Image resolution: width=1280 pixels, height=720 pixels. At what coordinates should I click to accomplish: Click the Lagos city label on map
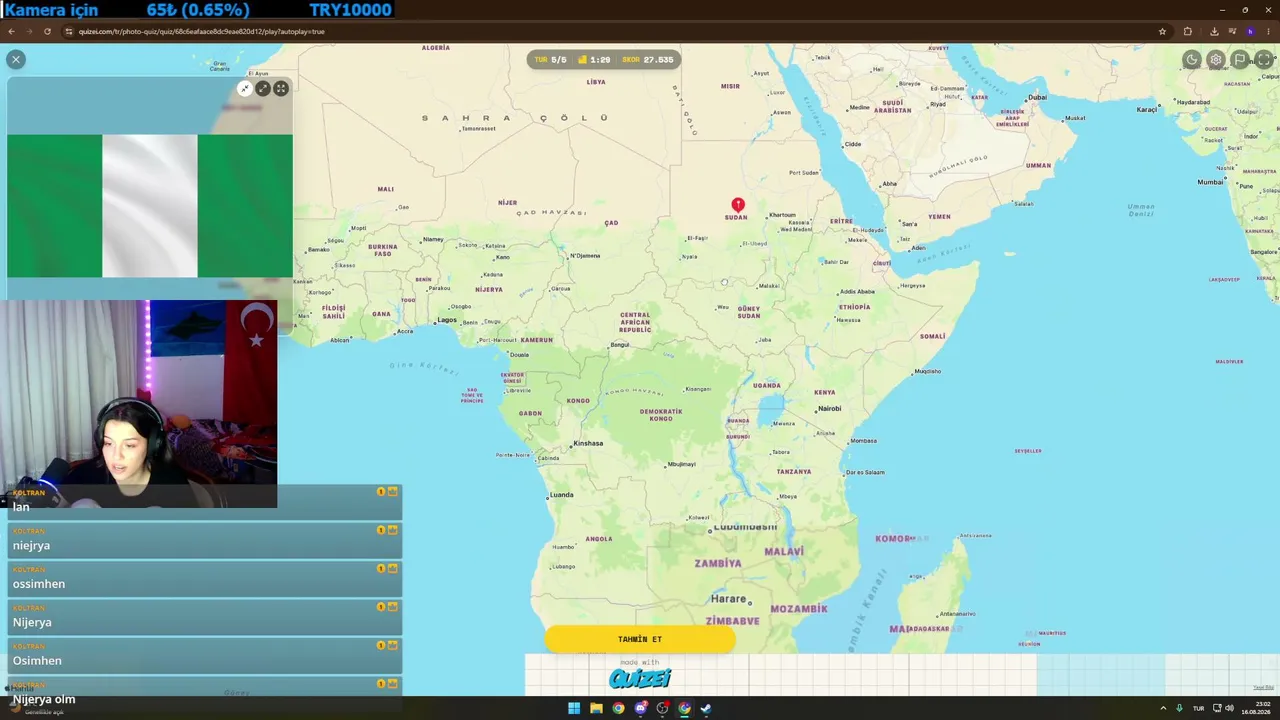(x=446, y=320)
